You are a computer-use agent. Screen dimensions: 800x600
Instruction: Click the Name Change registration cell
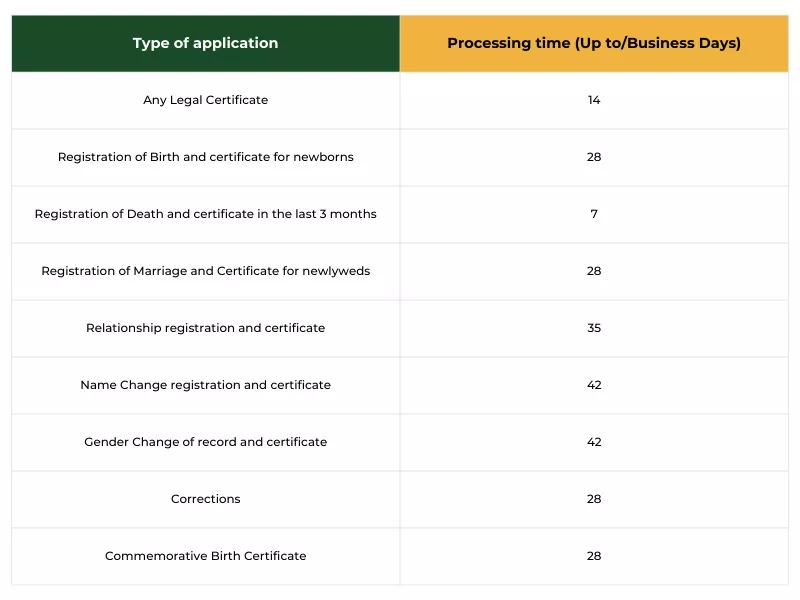coord(205,385)
